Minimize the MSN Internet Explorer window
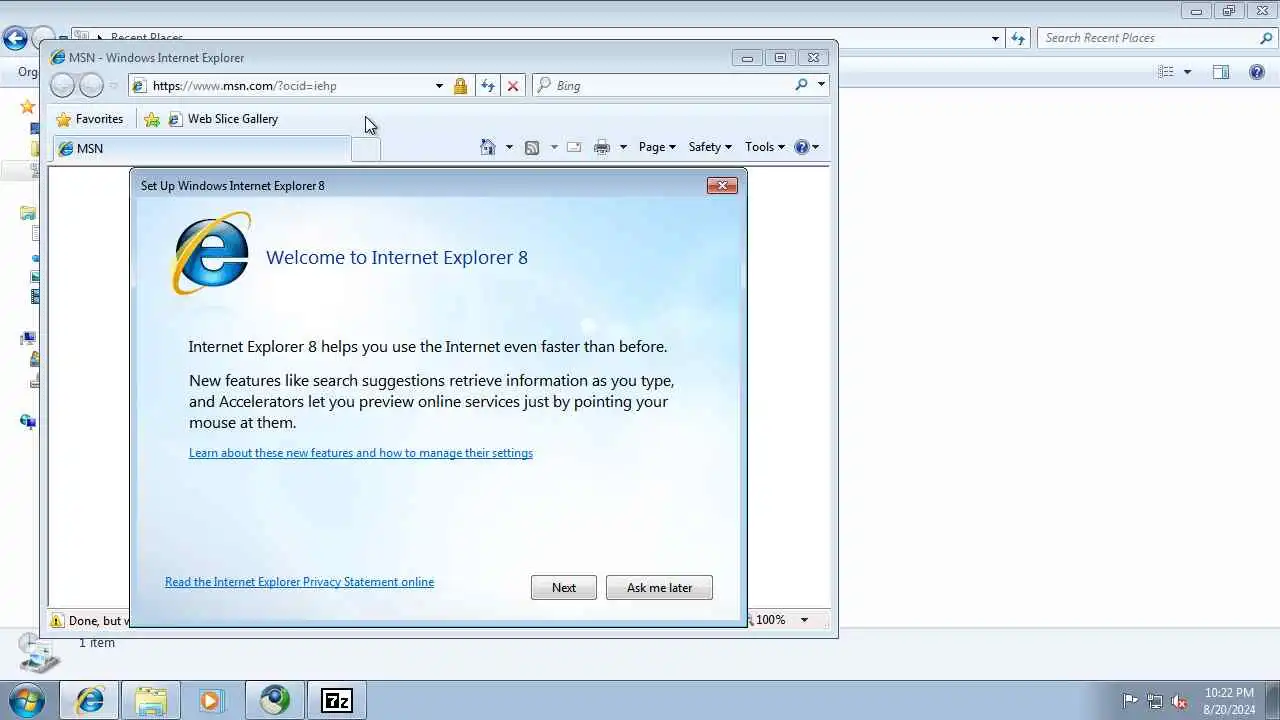Viewport: 1280px width, 720px height. click(x=746, y=58)
